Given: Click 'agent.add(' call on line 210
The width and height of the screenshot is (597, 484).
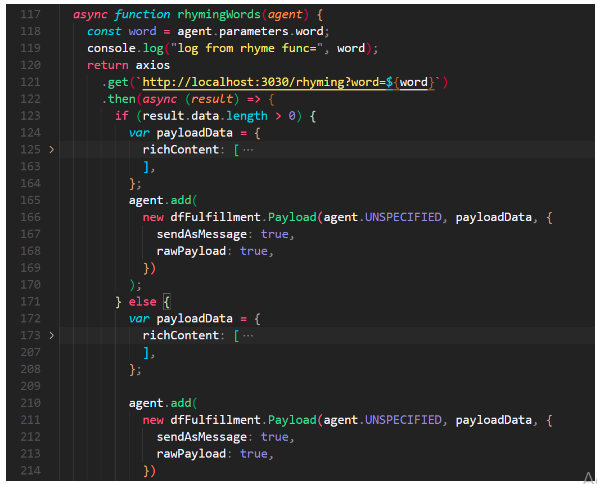Looking at the screenshot, I should click(163, 403).
